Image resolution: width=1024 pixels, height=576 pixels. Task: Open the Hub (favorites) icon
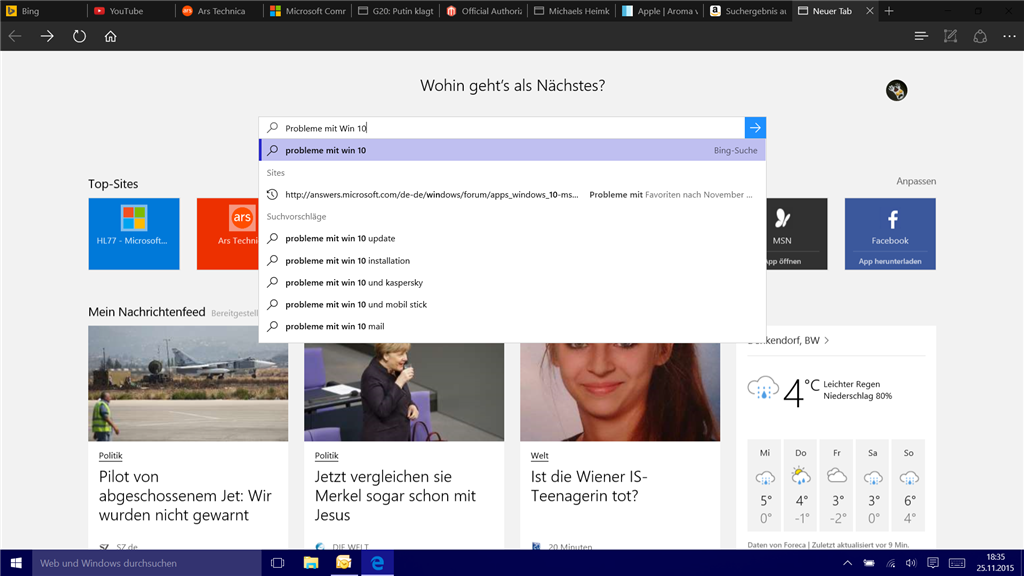pyautogui.click(x=921, y=37)
